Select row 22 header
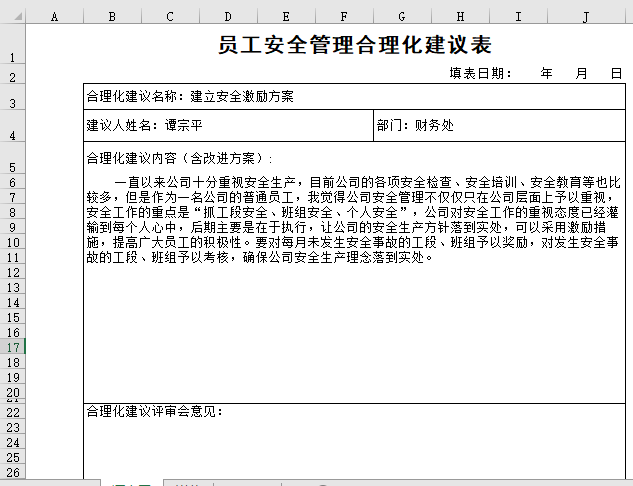Image resolution: width=633 pixels, height=486 pixels. [11, 411]
